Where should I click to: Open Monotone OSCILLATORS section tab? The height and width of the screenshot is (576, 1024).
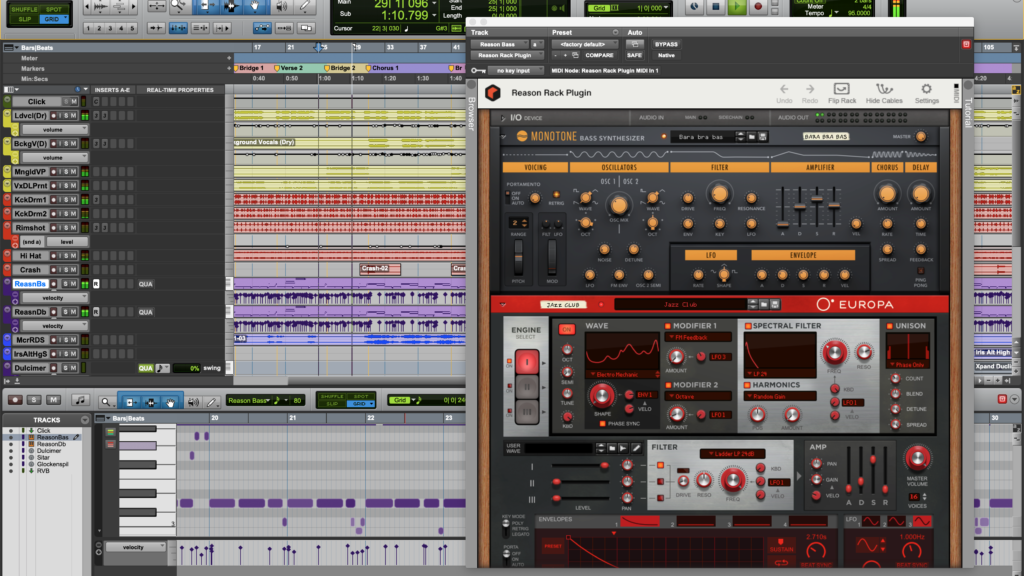click(x=618, y=168)
